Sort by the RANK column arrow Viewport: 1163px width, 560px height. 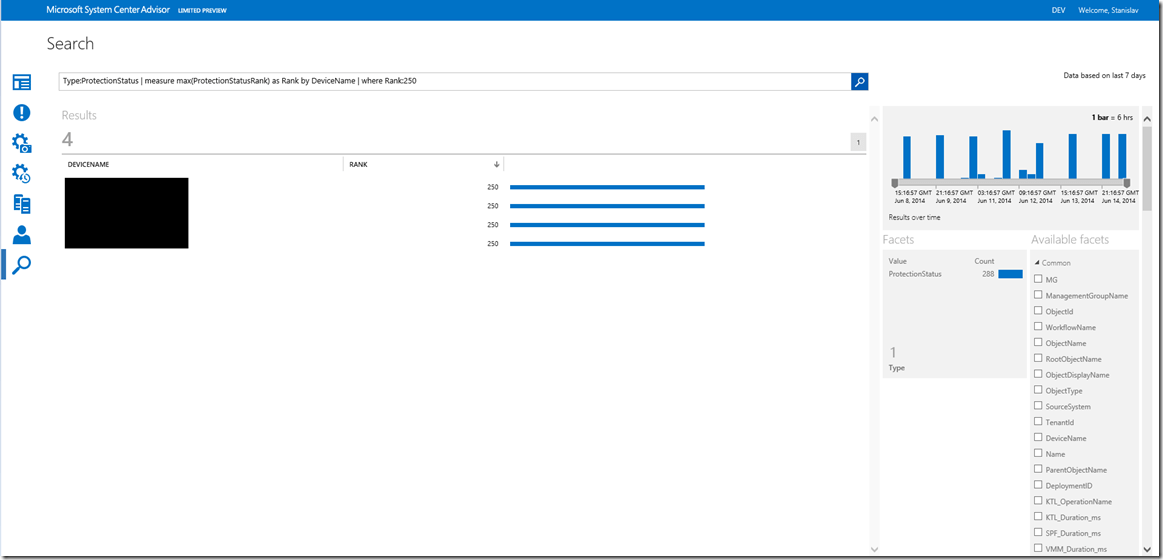click(x=496, y=164)
